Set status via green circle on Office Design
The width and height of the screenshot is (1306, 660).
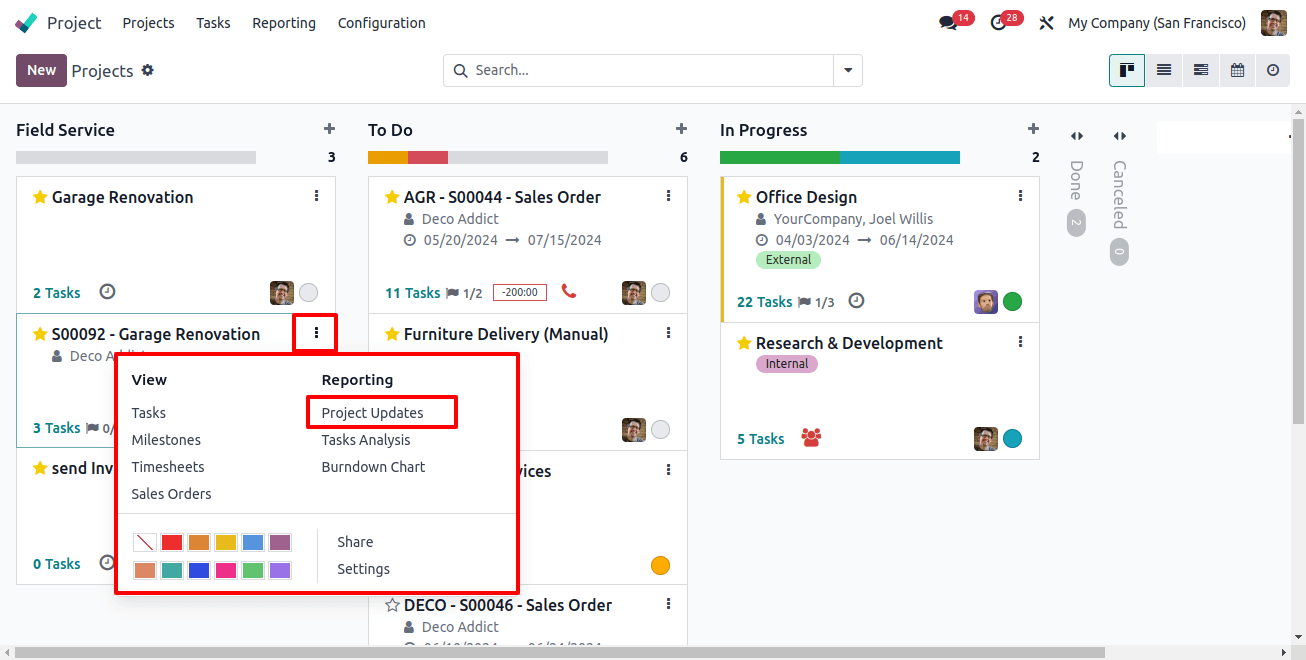tap(1013, 302)
